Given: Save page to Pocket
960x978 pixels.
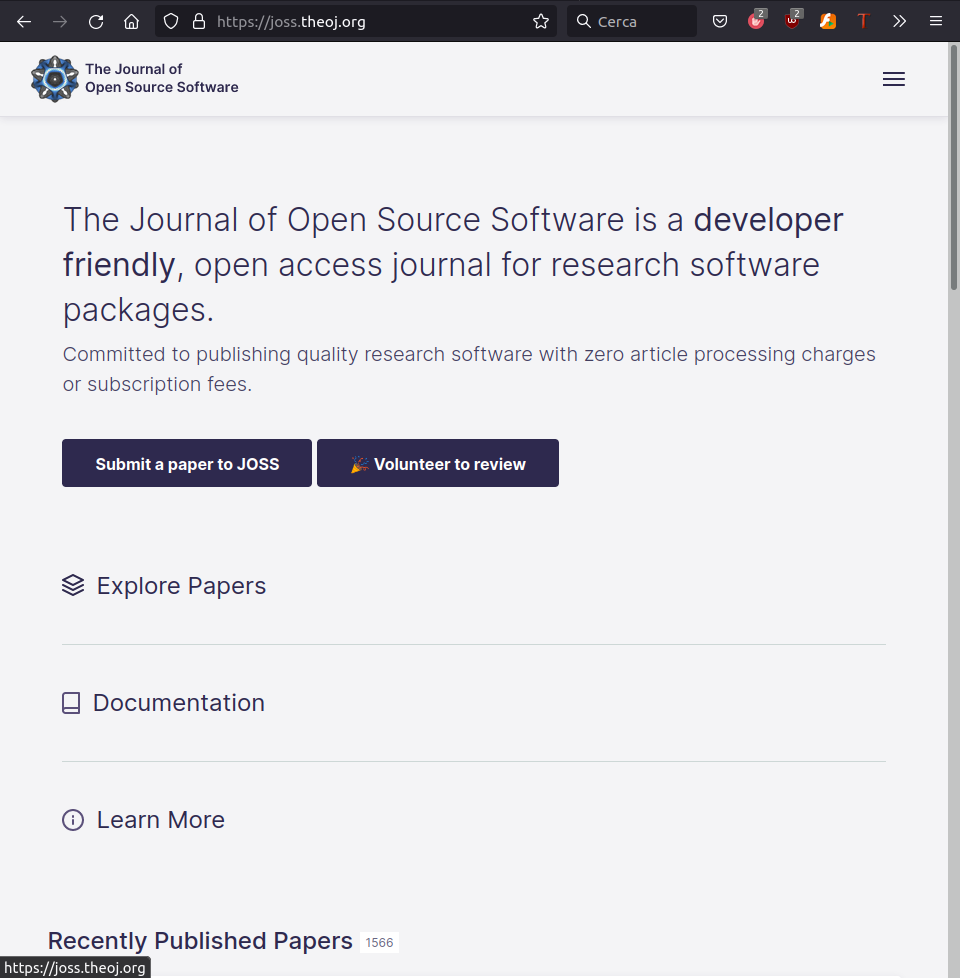Looking at the screenshot, I should click(720, 22).
